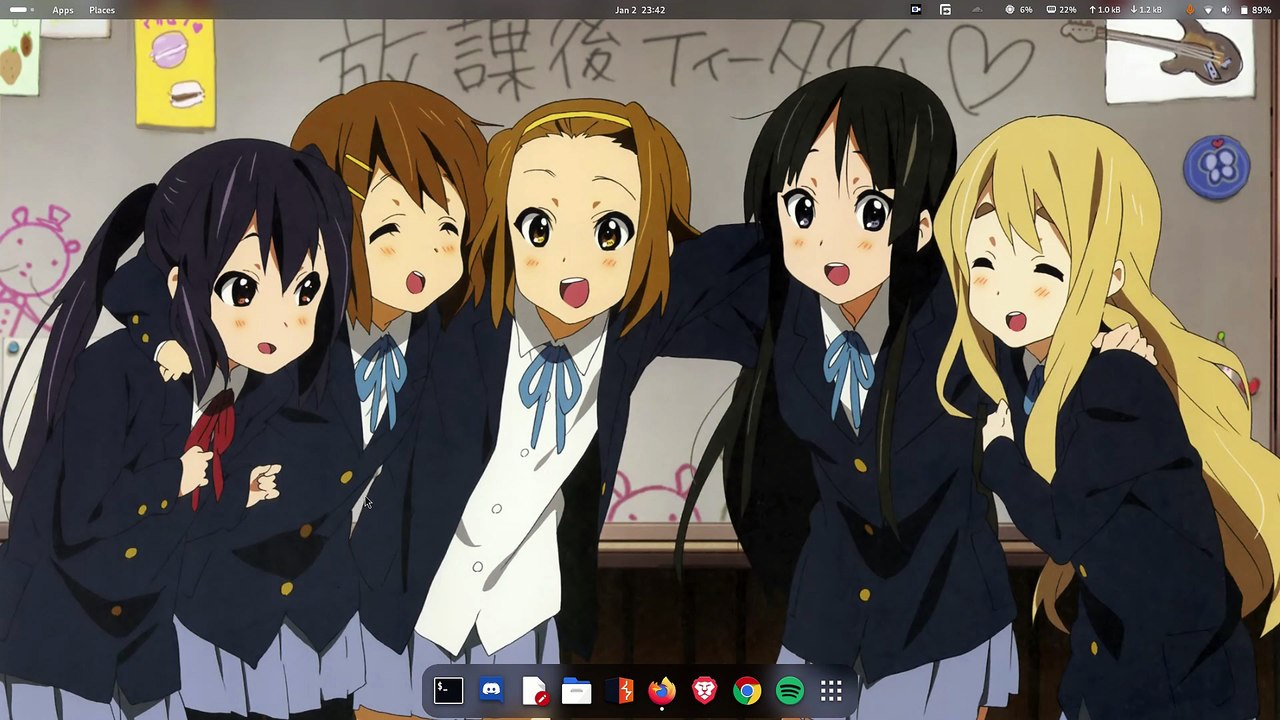The width and height of the screenshot is (1280, 720).
Task: Launch Brave browser from the dock
Action: [x=705, y=690]
